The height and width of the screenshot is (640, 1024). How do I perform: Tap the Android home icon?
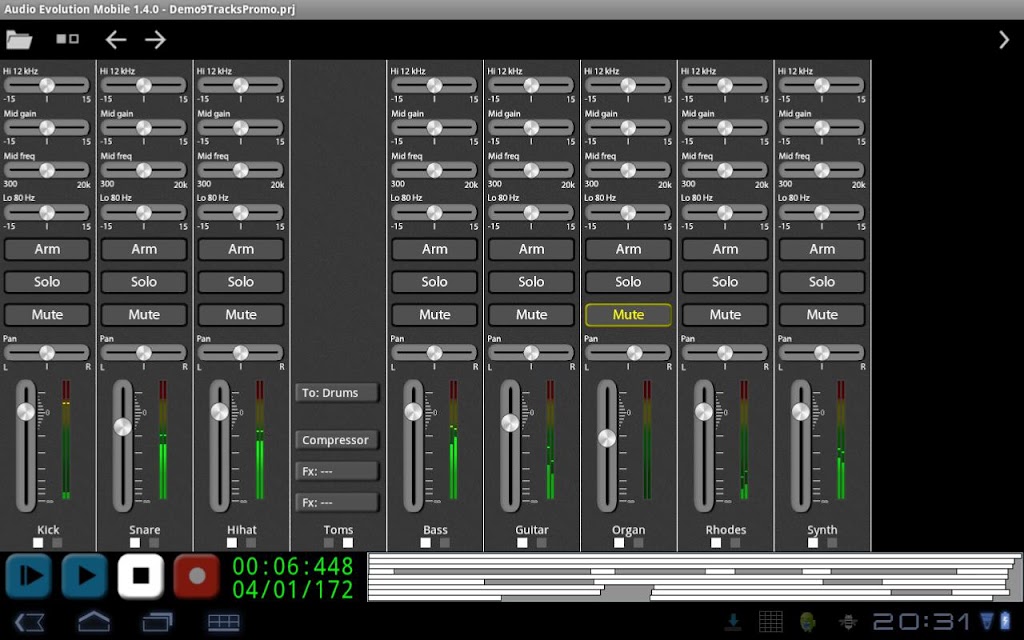click(x=94, y=622)
